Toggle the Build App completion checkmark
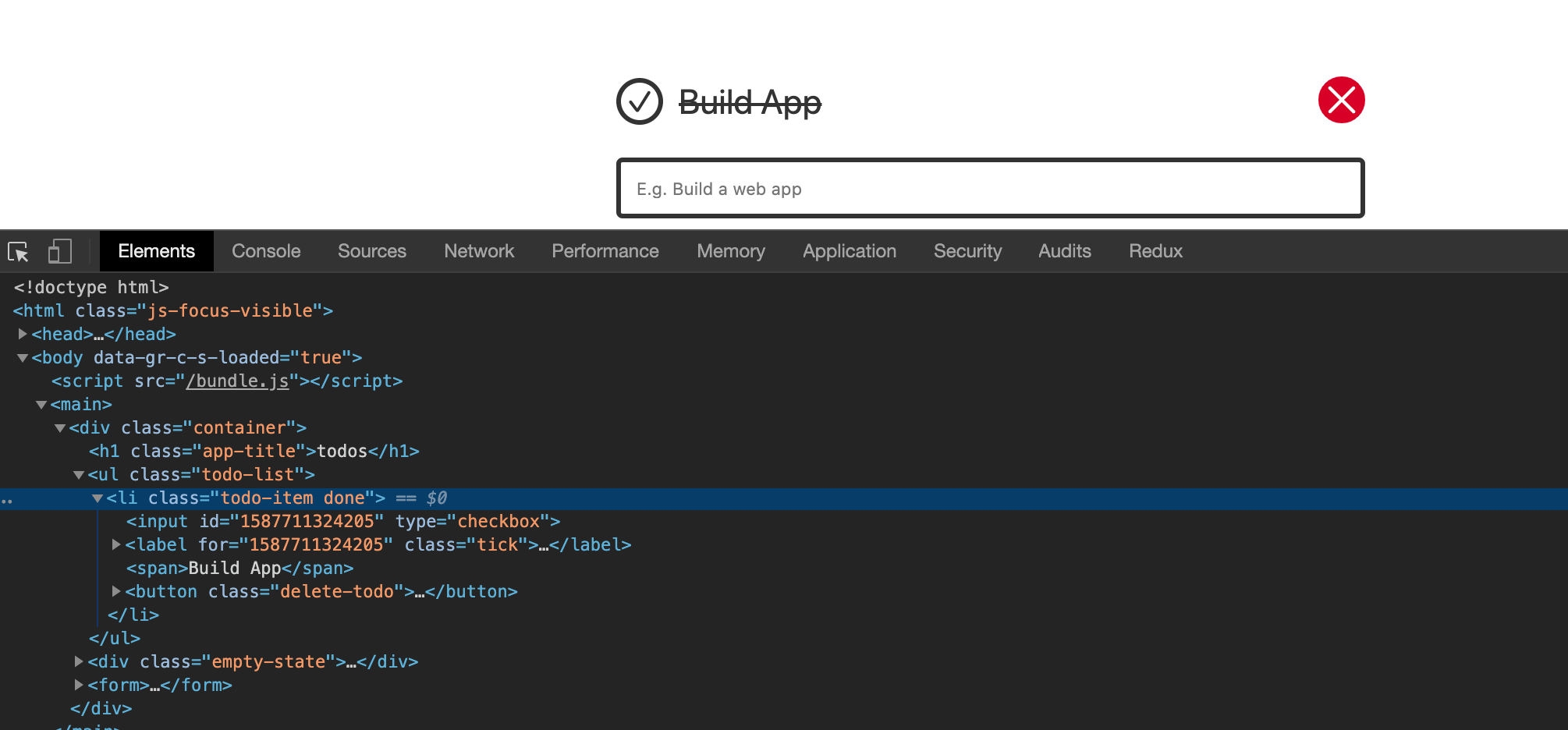The image size is (1568, 730). [639, 101]
